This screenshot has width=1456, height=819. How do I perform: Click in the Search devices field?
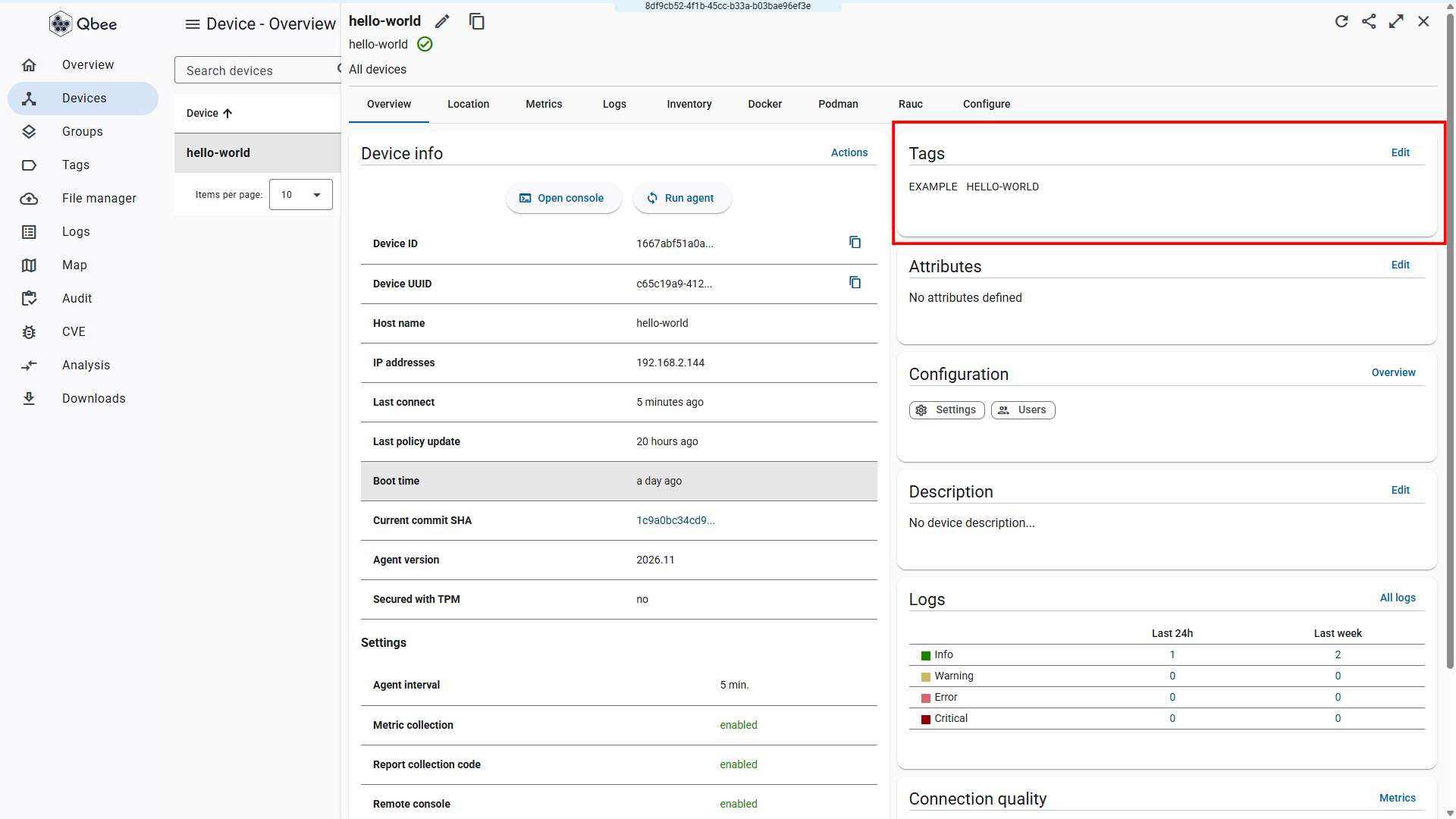[x=258, y=71]
